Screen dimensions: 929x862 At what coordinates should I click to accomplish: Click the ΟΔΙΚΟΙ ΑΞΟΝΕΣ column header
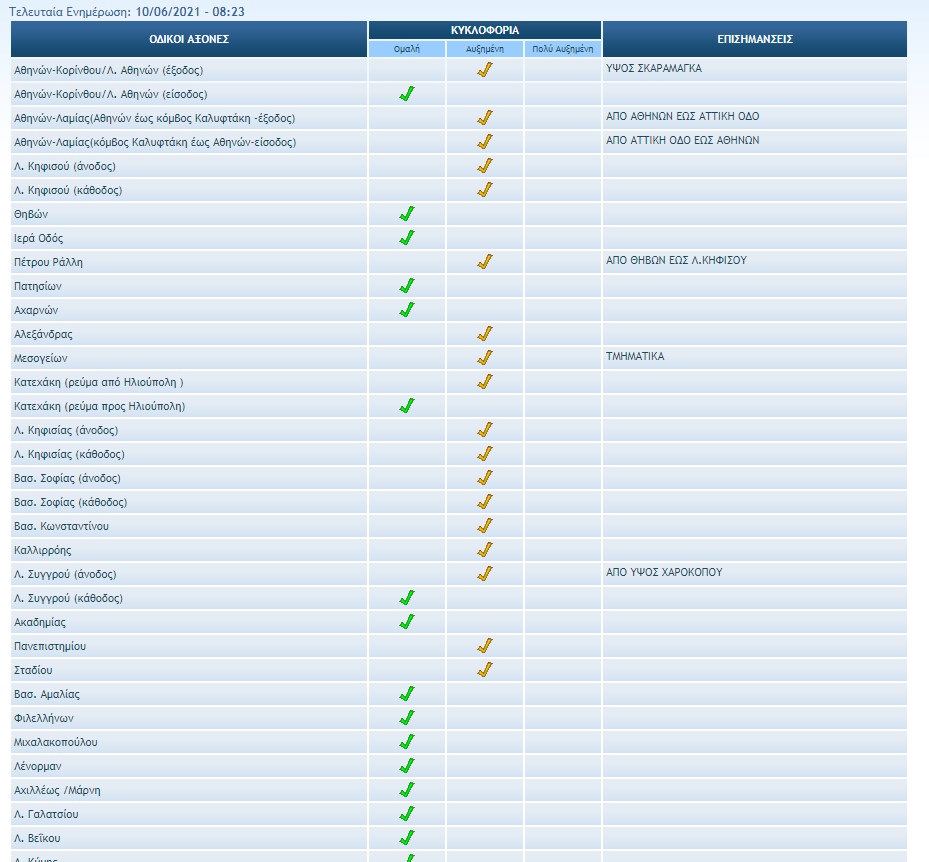click(x=189, y=39)
